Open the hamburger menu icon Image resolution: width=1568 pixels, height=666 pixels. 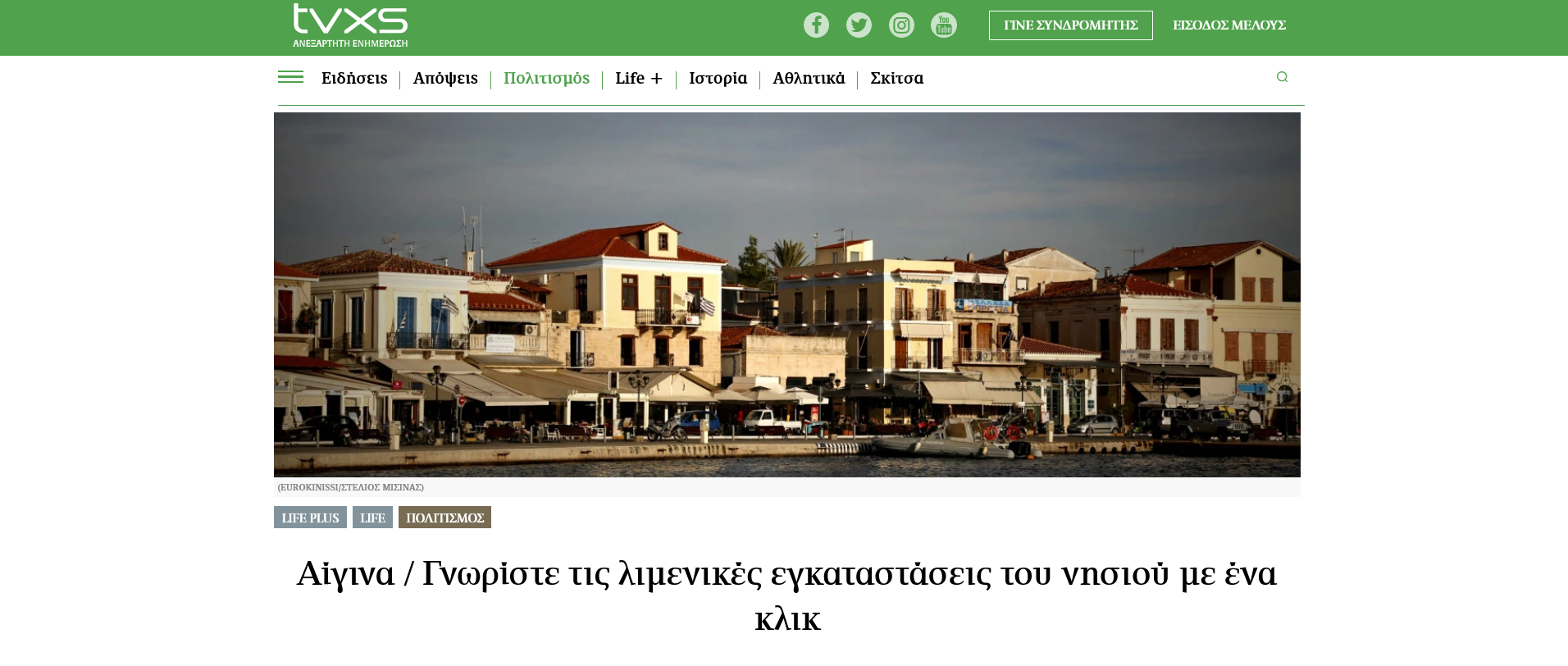point(290,77)
